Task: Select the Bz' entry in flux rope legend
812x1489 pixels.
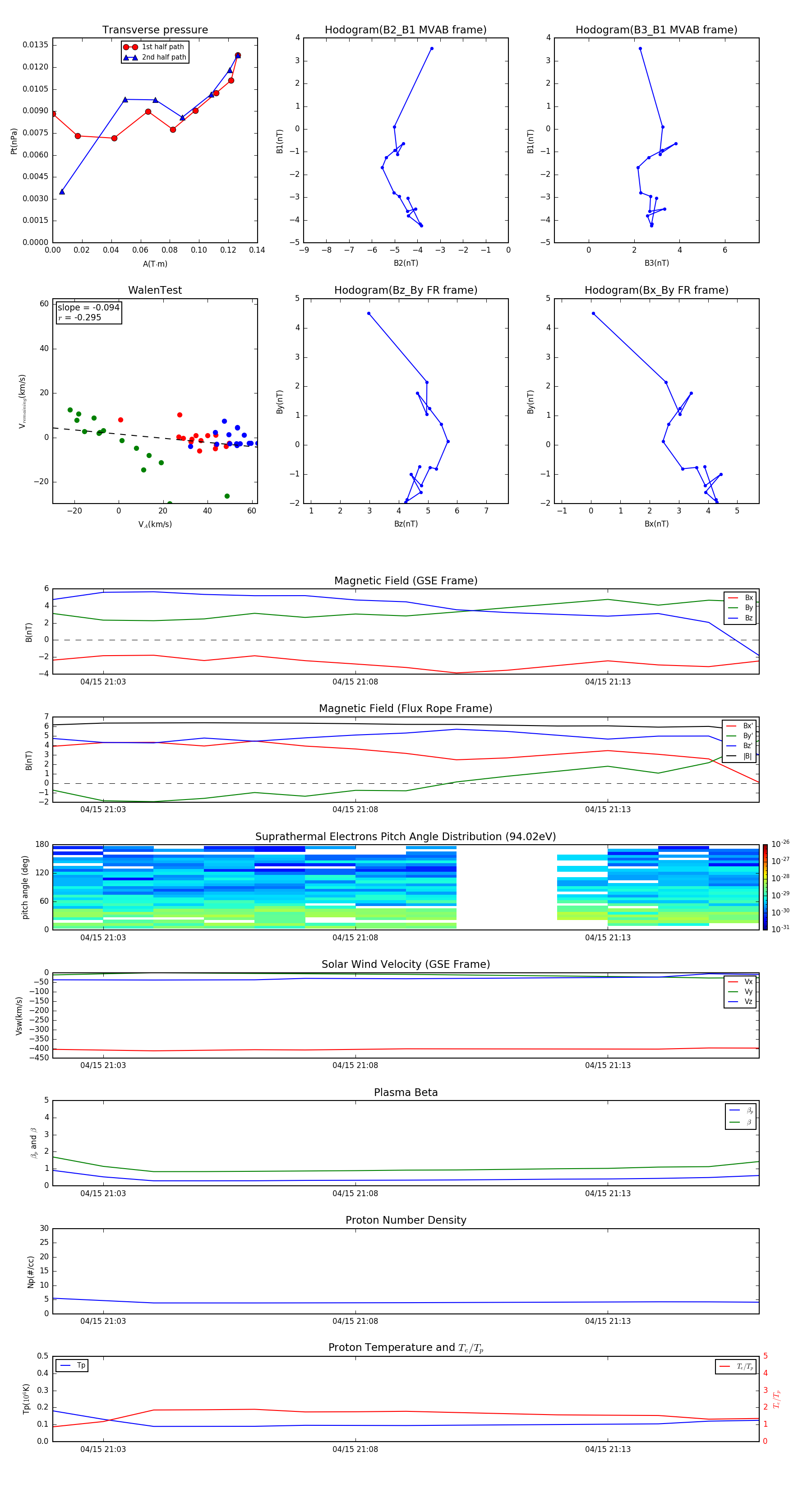Action: [x=740, y=746]
